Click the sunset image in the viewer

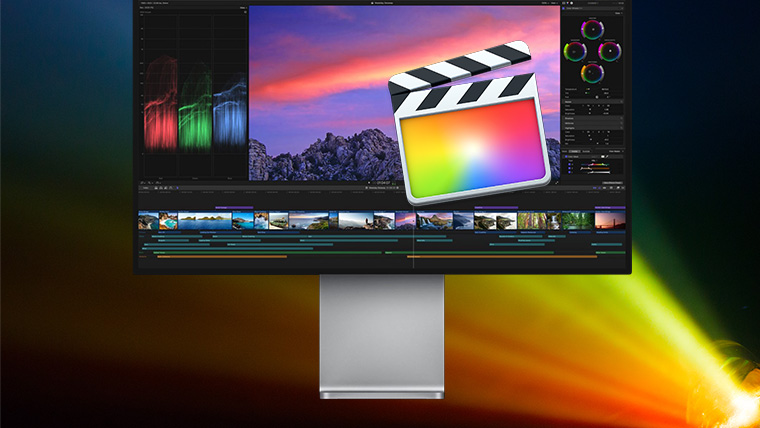pyautogui.click(x=404, y=93)
